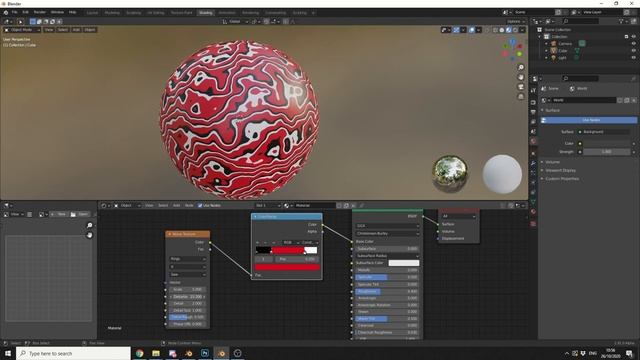
Task: Open the Output properties tab icon
Action: pos(533,112)
